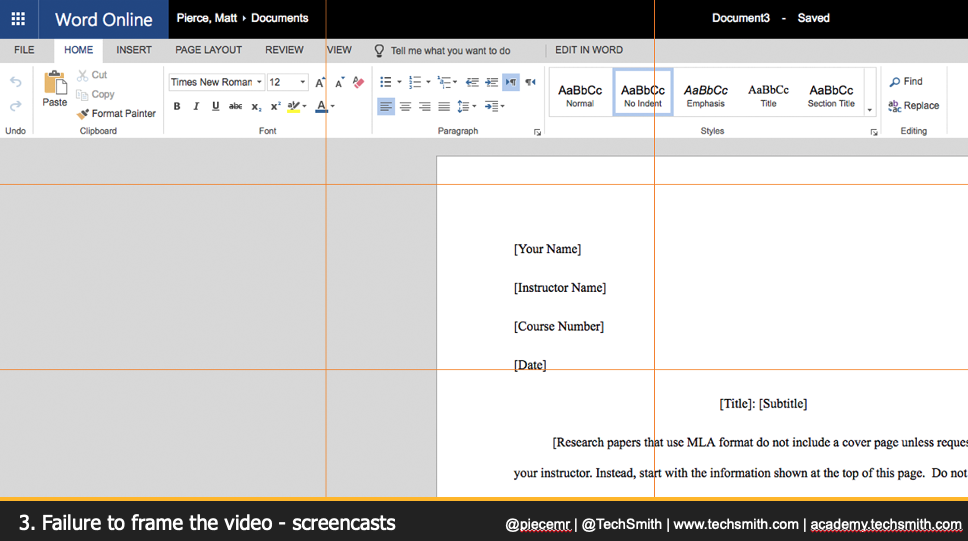The width and height of the screenshot is (968, 541).
Task: Click Copy in the Clipboard group
Action: coord(95,94)
